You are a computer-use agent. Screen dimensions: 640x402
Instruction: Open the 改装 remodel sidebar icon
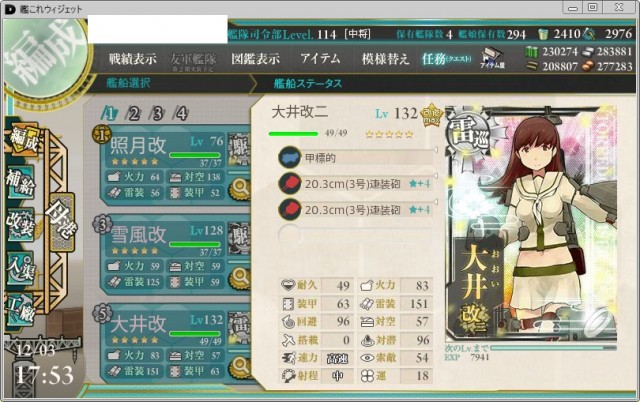point(20,225)
